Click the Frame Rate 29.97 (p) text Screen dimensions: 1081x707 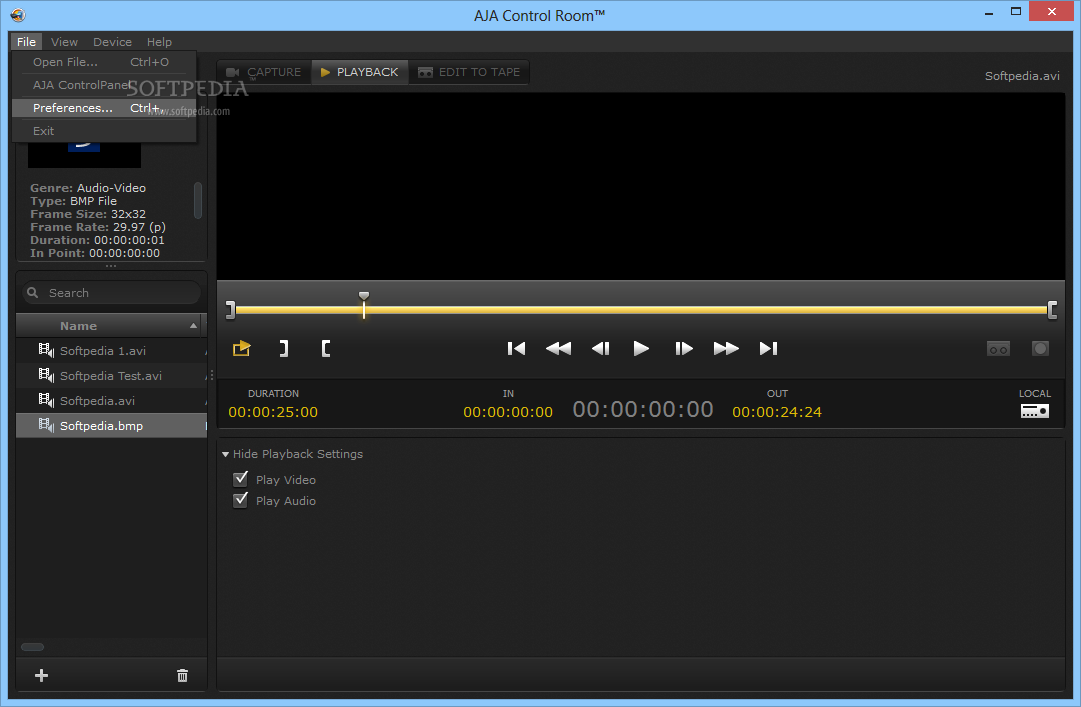[98, 227]
